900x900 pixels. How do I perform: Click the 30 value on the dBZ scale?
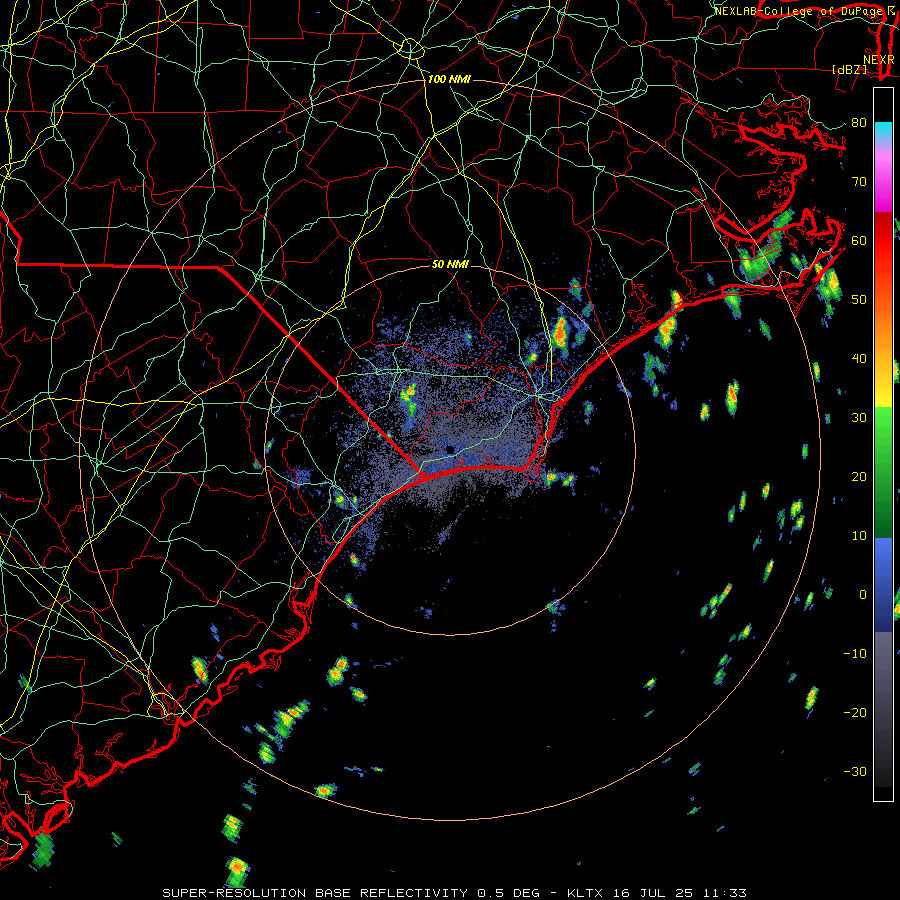859,417
